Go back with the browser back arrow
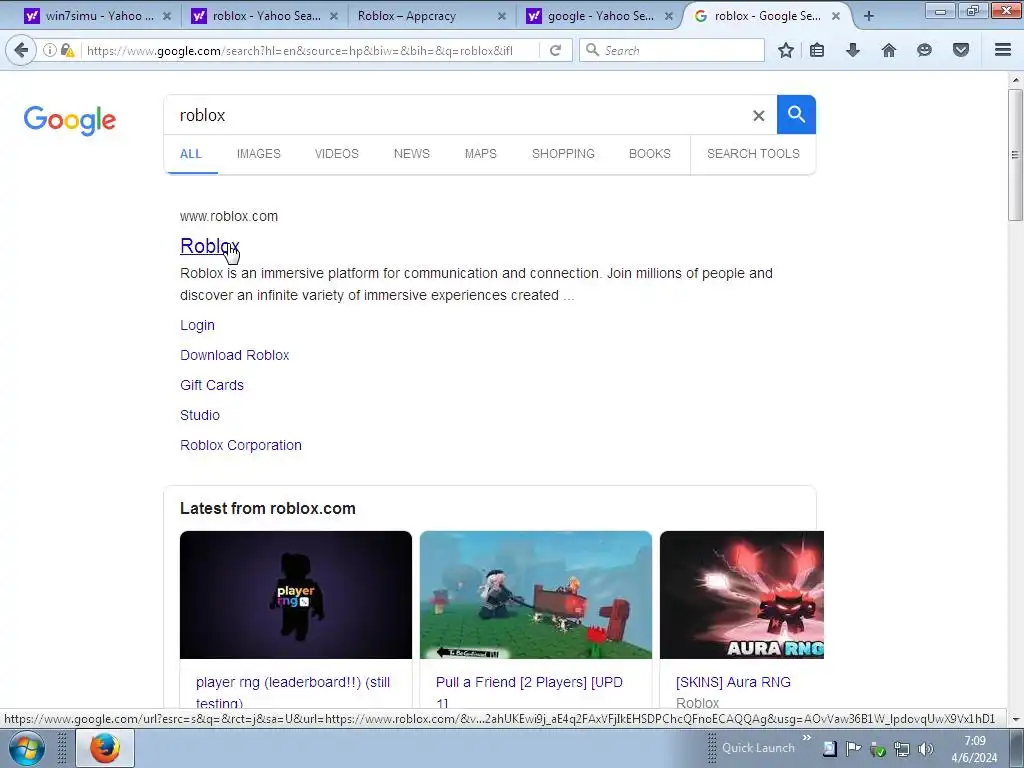 [x=21, y=50]
